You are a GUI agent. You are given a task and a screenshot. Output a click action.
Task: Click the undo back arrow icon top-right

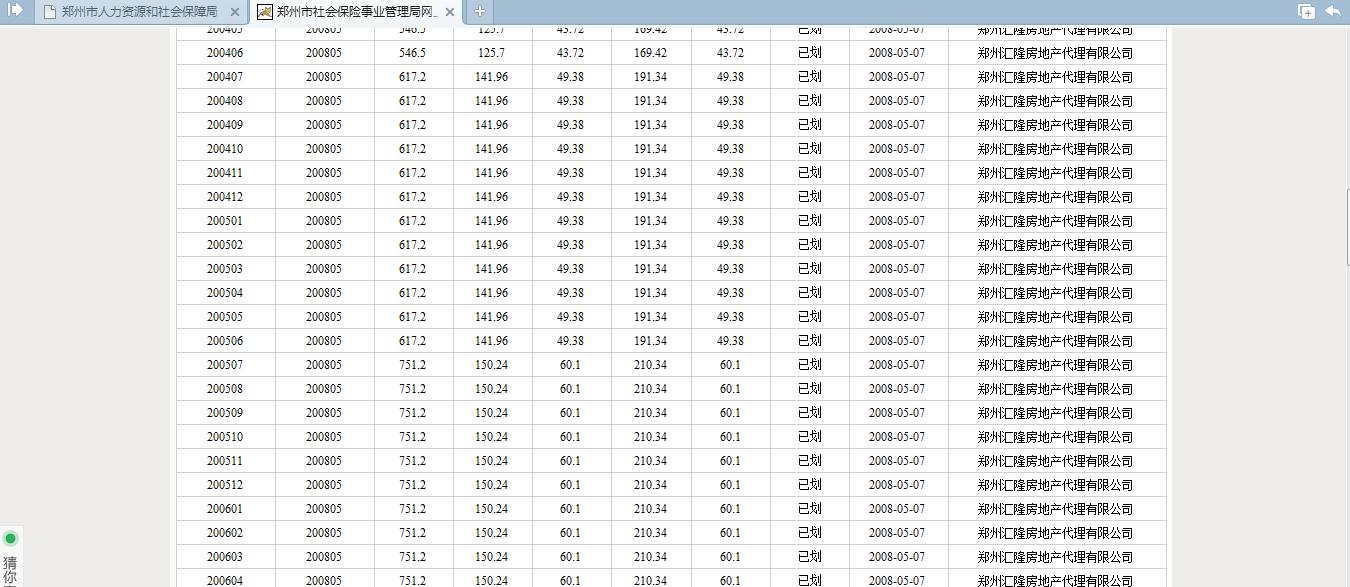[1333, 11]
